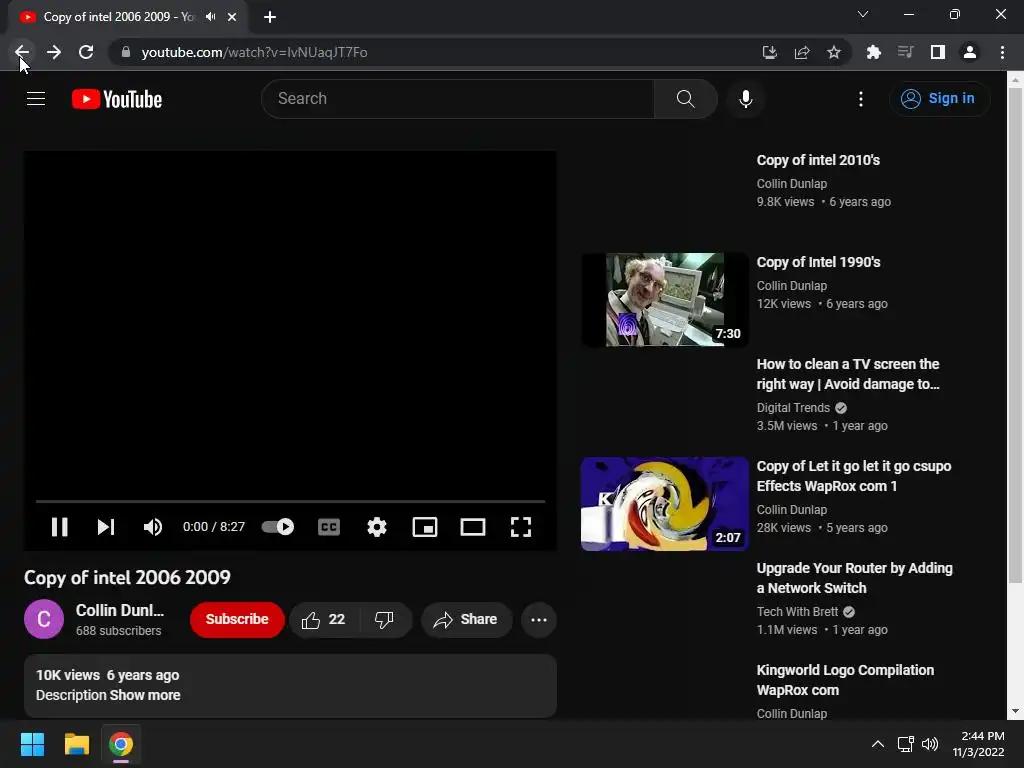Enable miniplayer mode

click(424, 527)
